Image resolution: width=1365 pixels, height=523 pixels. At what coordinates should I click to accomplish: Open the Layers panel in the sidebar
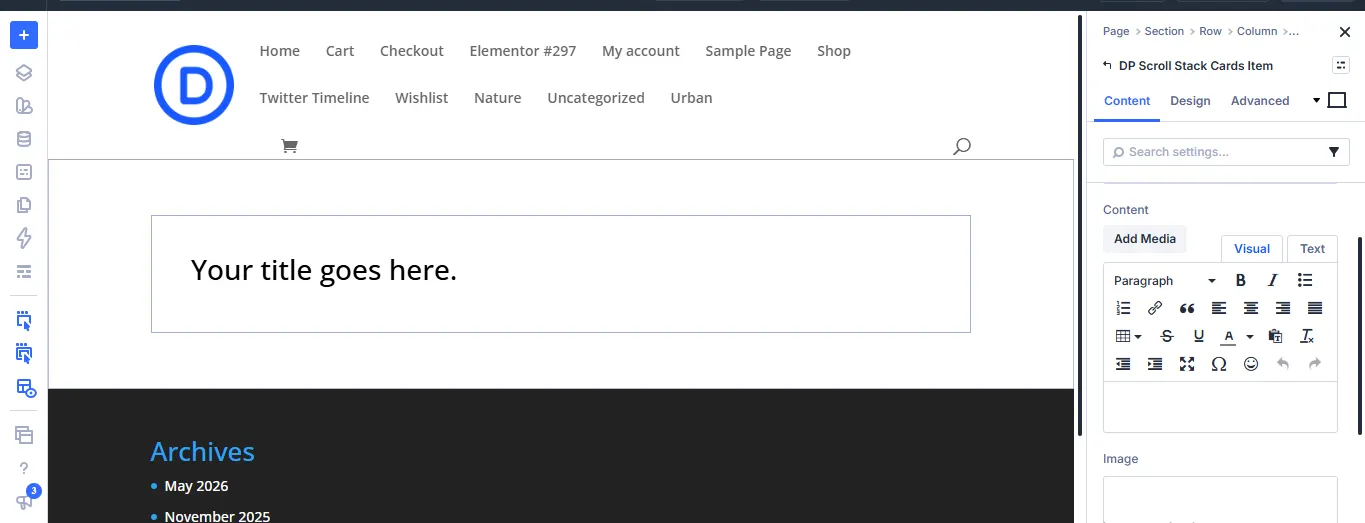tap(24, 72)
